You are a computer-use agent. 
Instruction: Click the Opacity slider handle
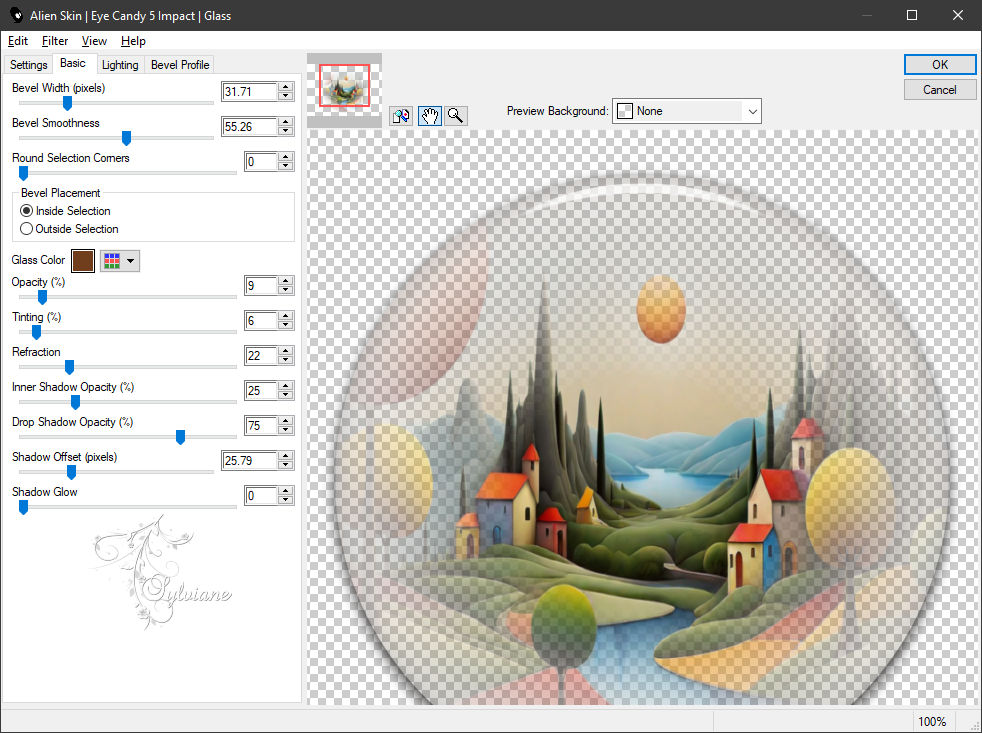click(42, 297)
